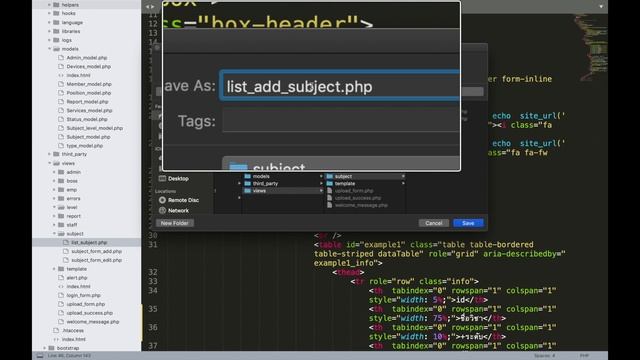Click upload_form.php in dialog file list

tap(354, 191)
